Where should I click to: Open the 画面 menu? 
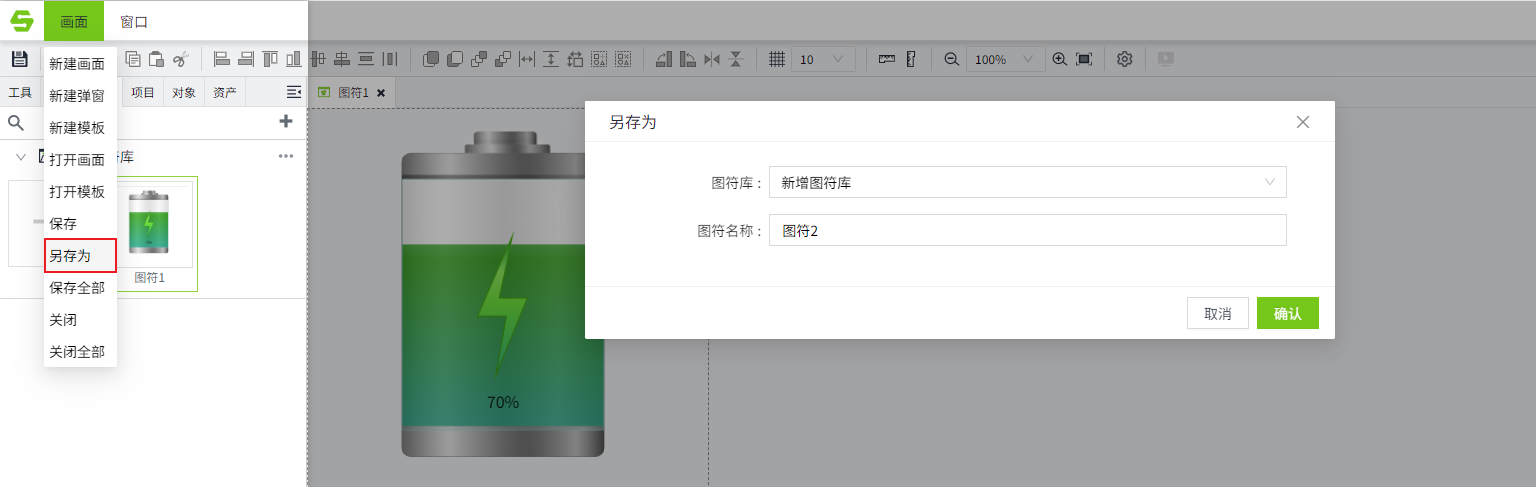[74, 21]
